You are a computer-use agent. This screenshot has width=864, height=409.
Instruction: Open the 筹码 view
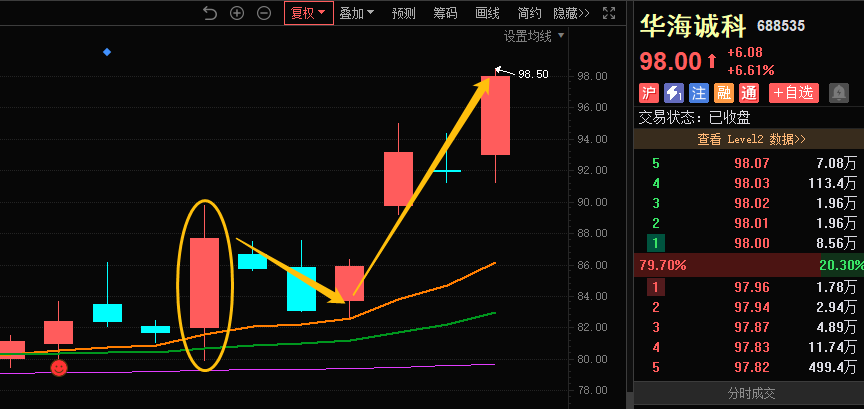tap(445, 13)
